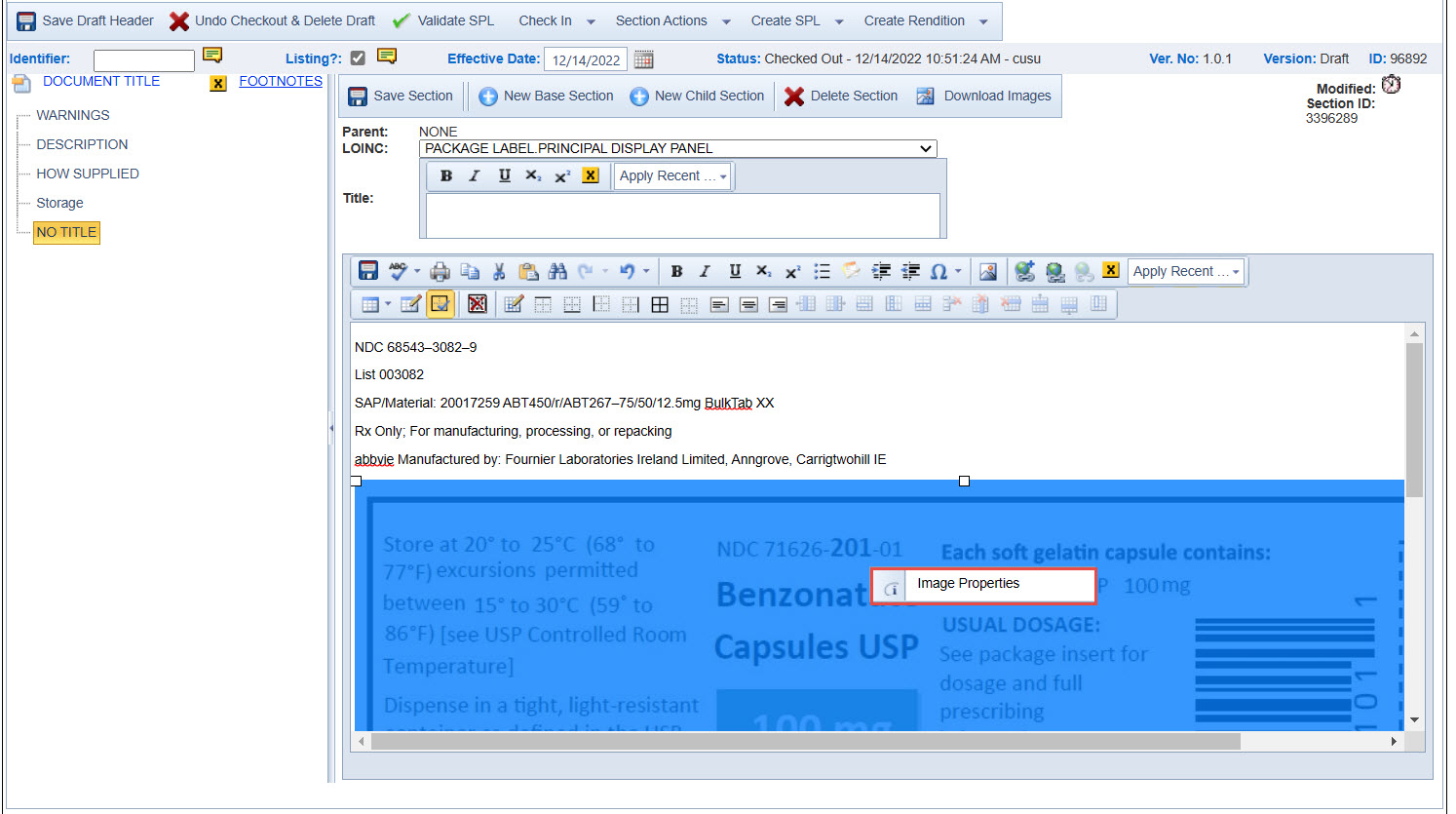Open the Title toolbar Apply Recent dropdown
The image size is (1456, 814).
click(672, 175)
